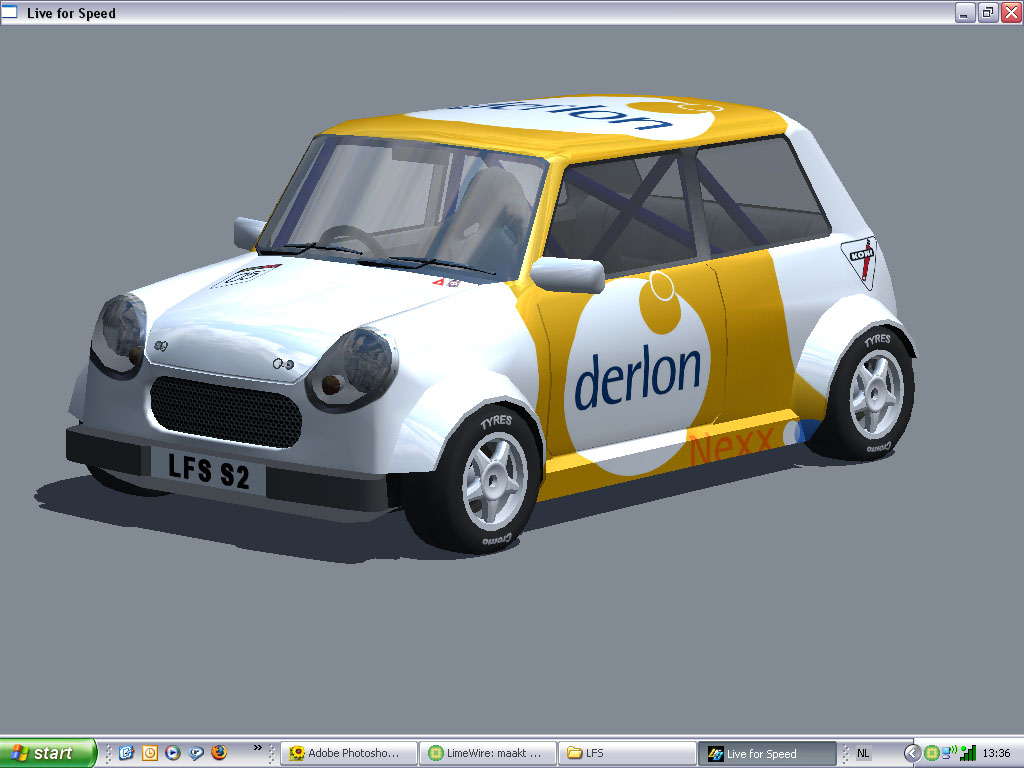Open the NL language bar indicator
The width and height of the screenshot is (1024, 768).
point(863,753)
